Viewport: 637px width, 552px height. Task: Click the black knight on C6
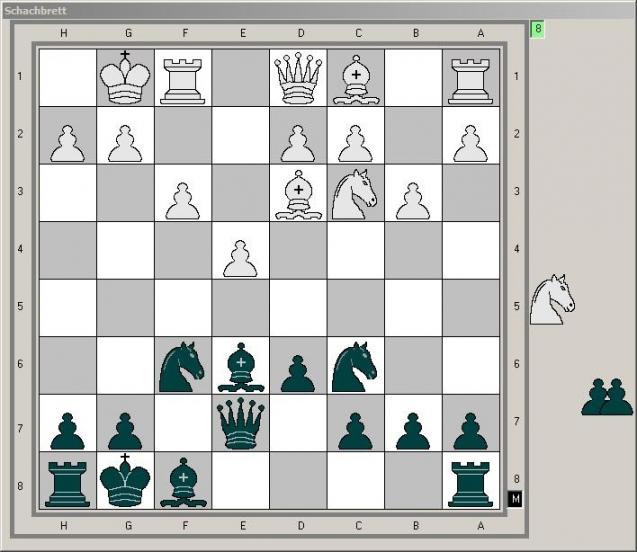355,367
